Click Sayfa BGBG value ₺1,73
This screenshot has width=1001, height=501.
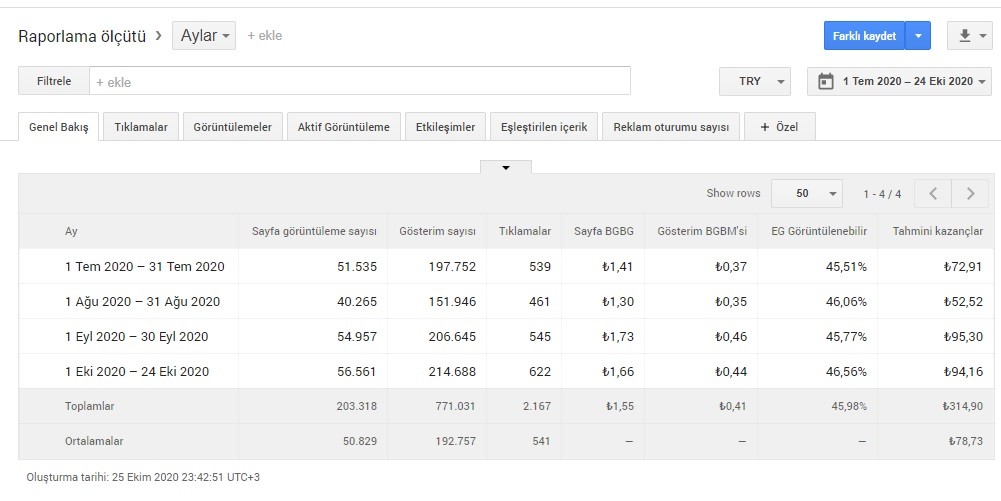point(618,337)
